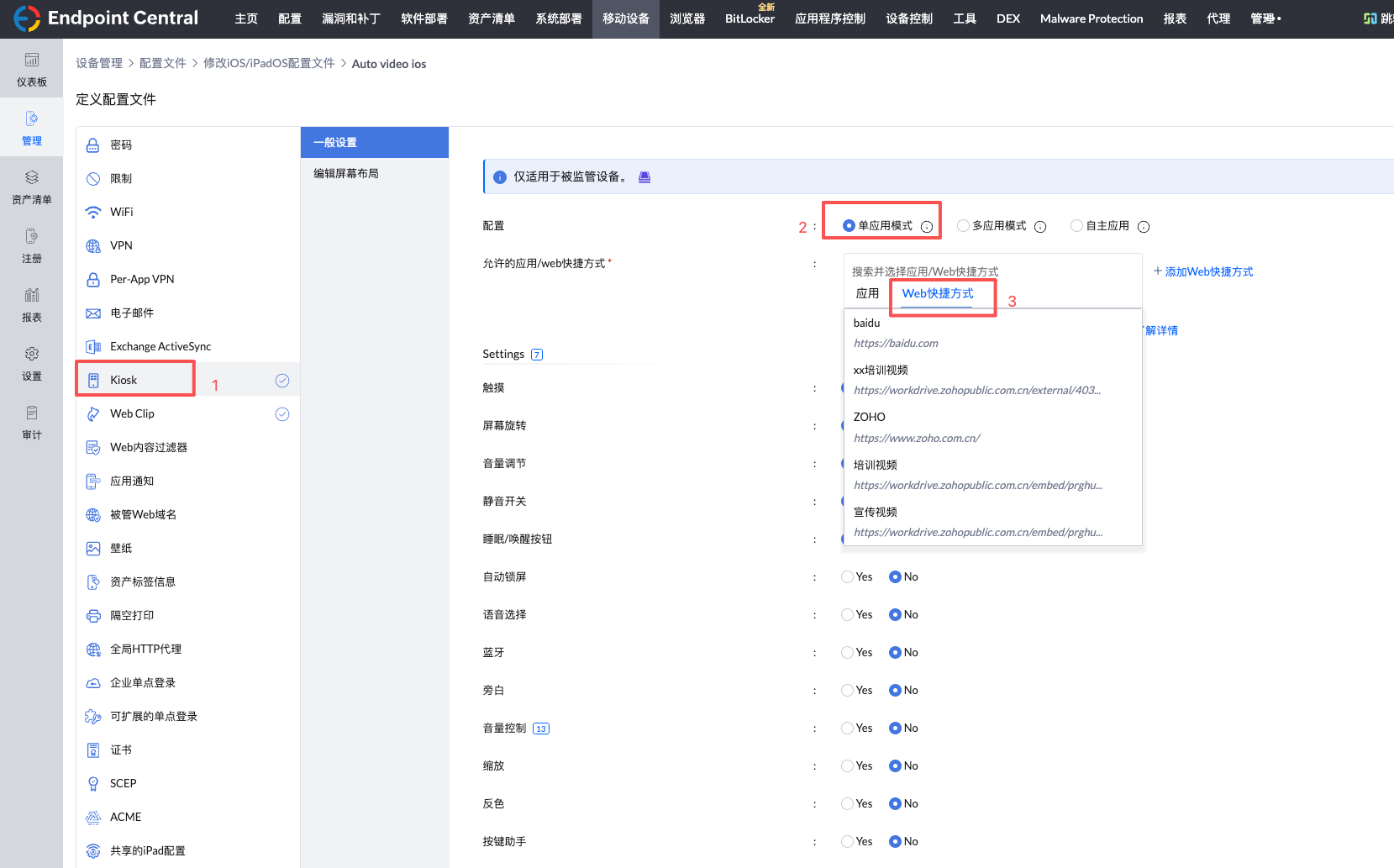Screen dimensions: 1394x868
Task: Click the 添加Web快捷方式 link
Action: [1202, 271]
